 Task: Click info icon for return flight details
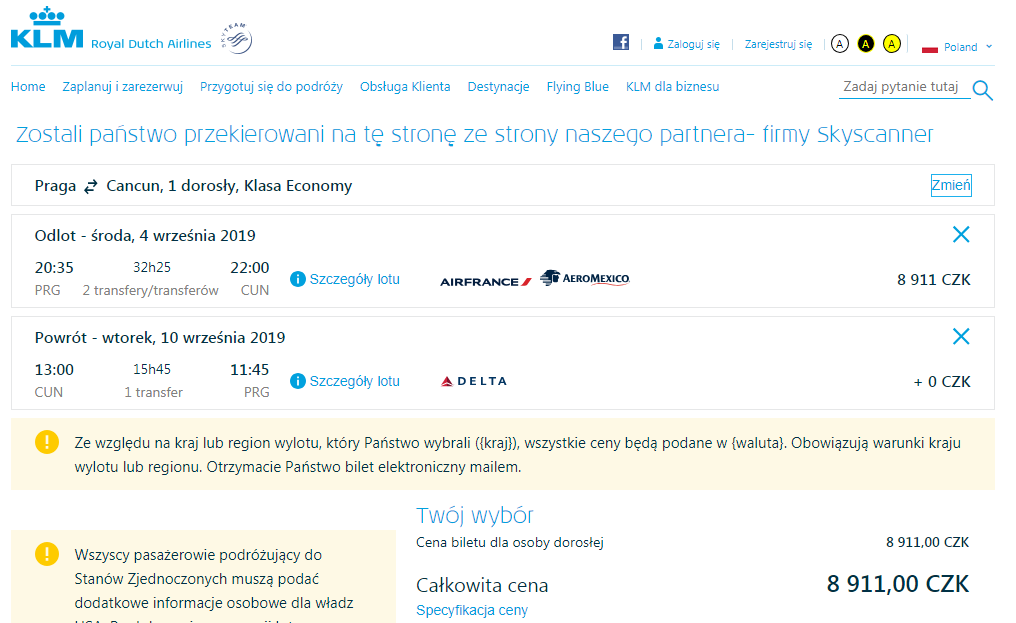pyautogui.click(x=297, y=381)
